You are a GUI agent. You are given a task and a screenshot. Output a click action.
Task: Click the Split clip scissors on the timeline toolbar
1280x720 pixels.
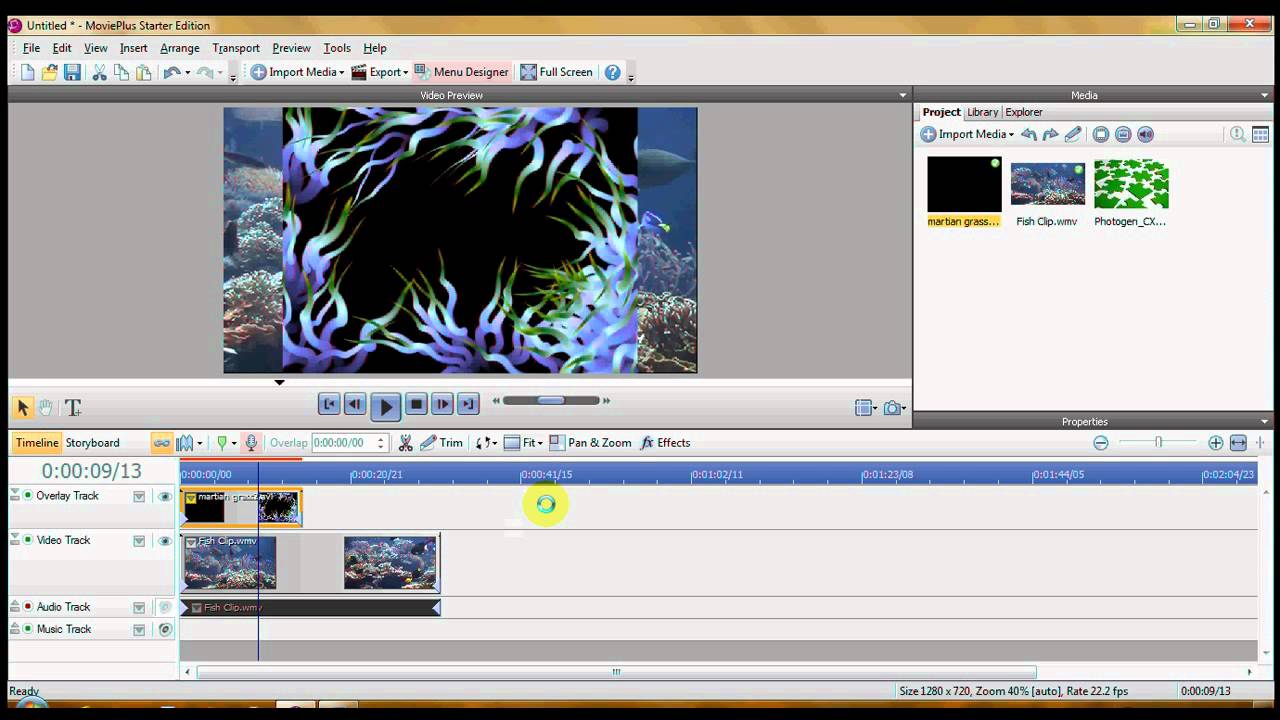click(x=406, y=443)
